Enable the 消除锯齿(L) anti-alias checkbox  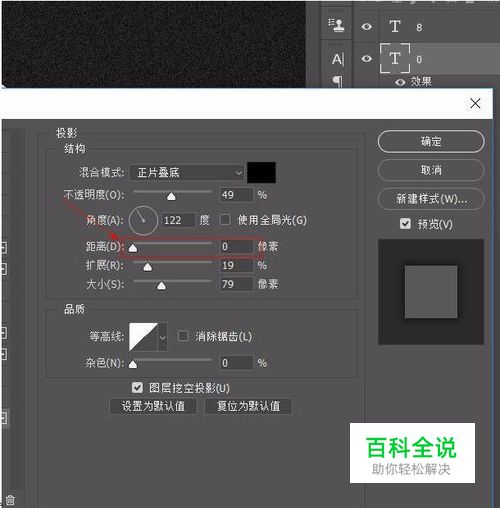pos(183,336)
